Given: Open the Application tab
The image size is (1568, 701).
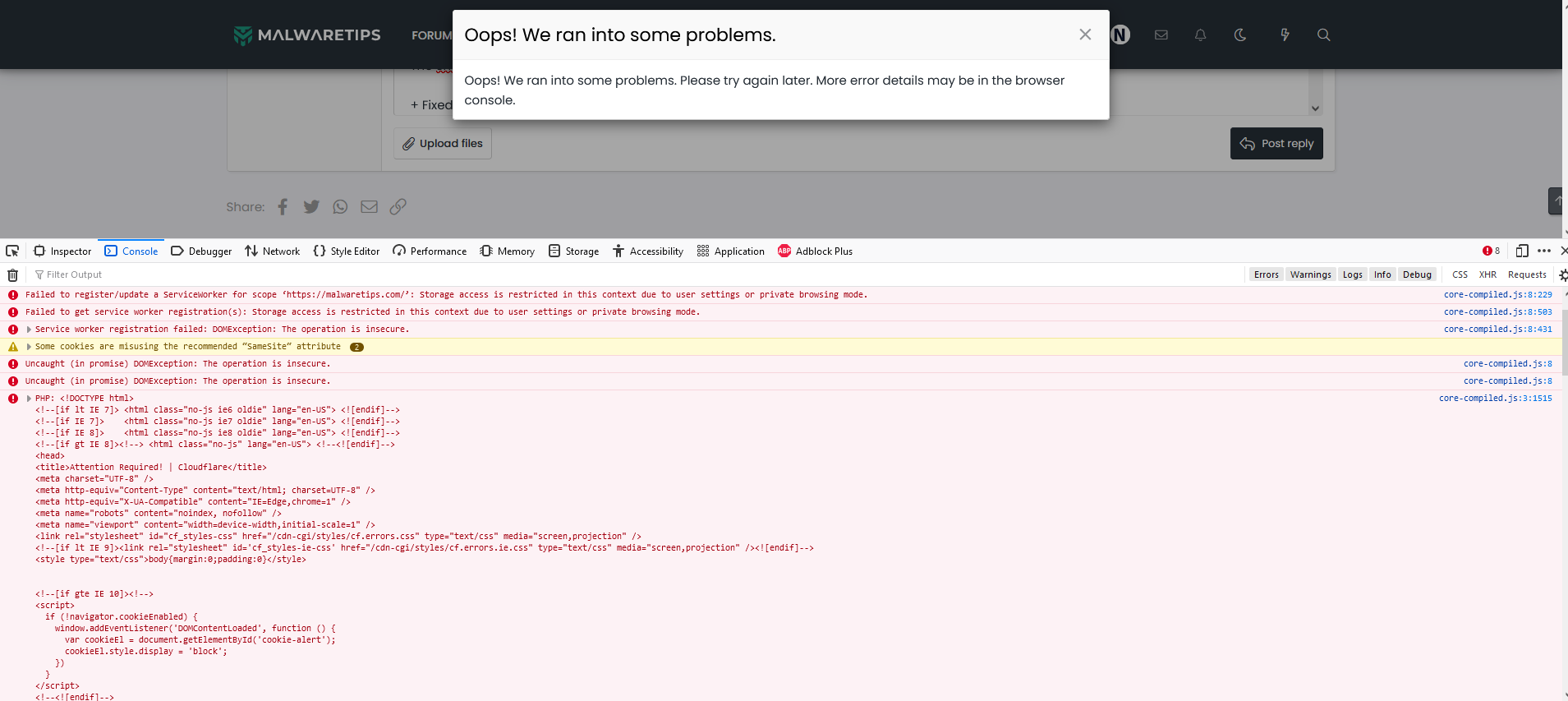Looking at the screenshot, I should coord(731,251).
